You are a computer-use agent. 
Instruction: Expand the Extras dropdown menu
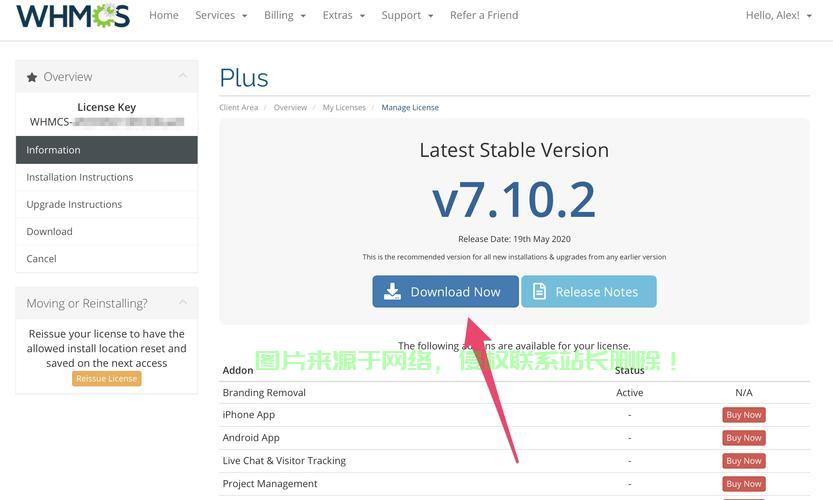[x=343, y=16]
